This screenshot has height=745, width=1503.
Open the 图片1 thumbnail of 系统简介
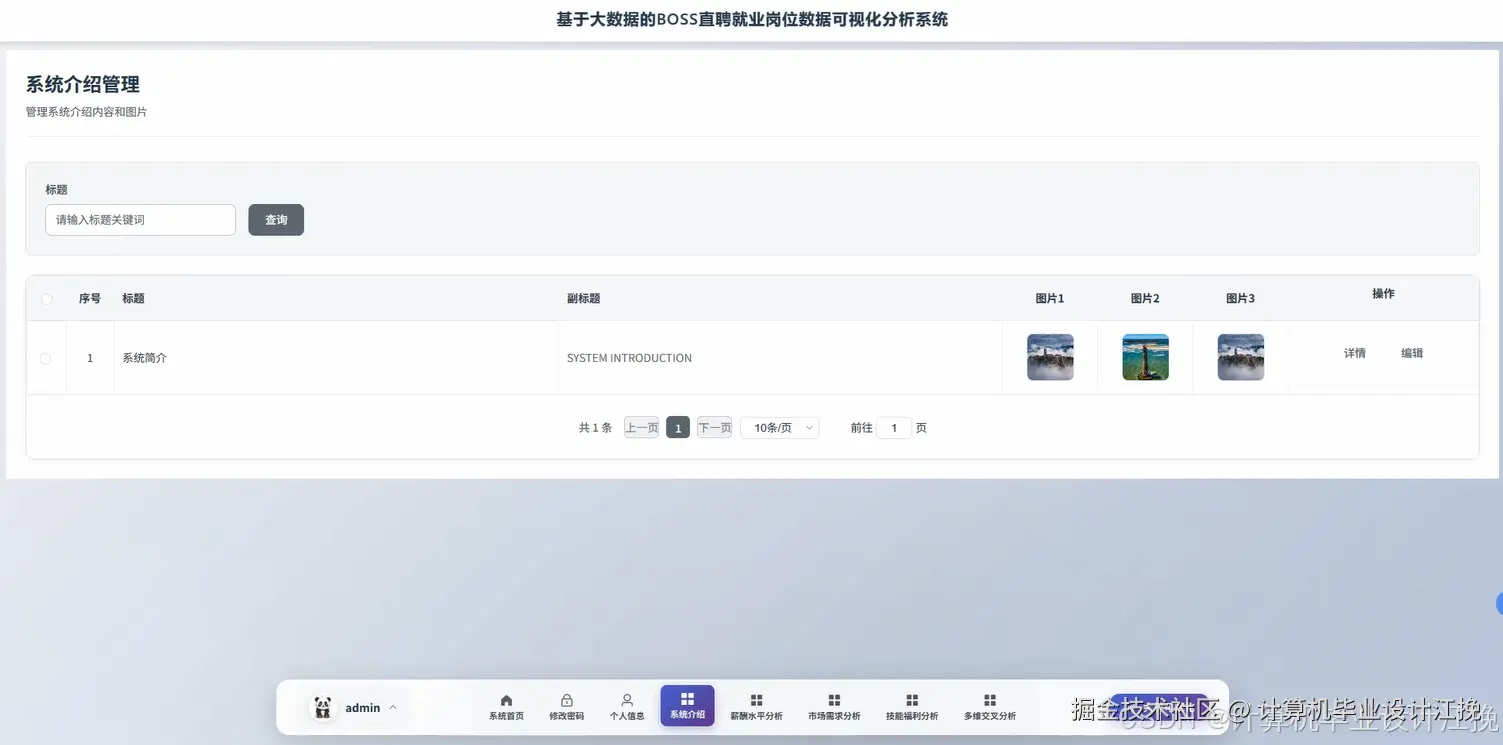point(1050,357)
